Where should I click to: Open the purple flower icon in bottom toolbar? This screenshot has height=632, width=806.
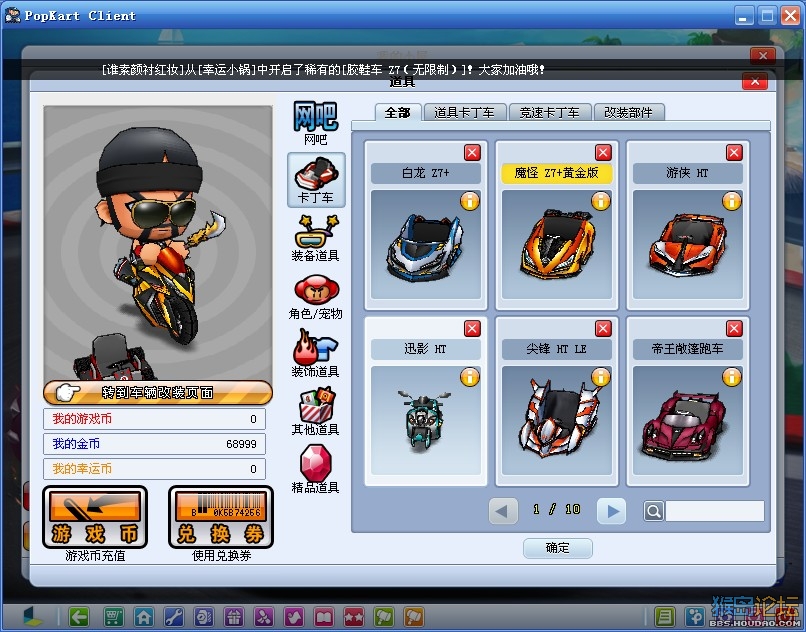[x=264, y=616]
